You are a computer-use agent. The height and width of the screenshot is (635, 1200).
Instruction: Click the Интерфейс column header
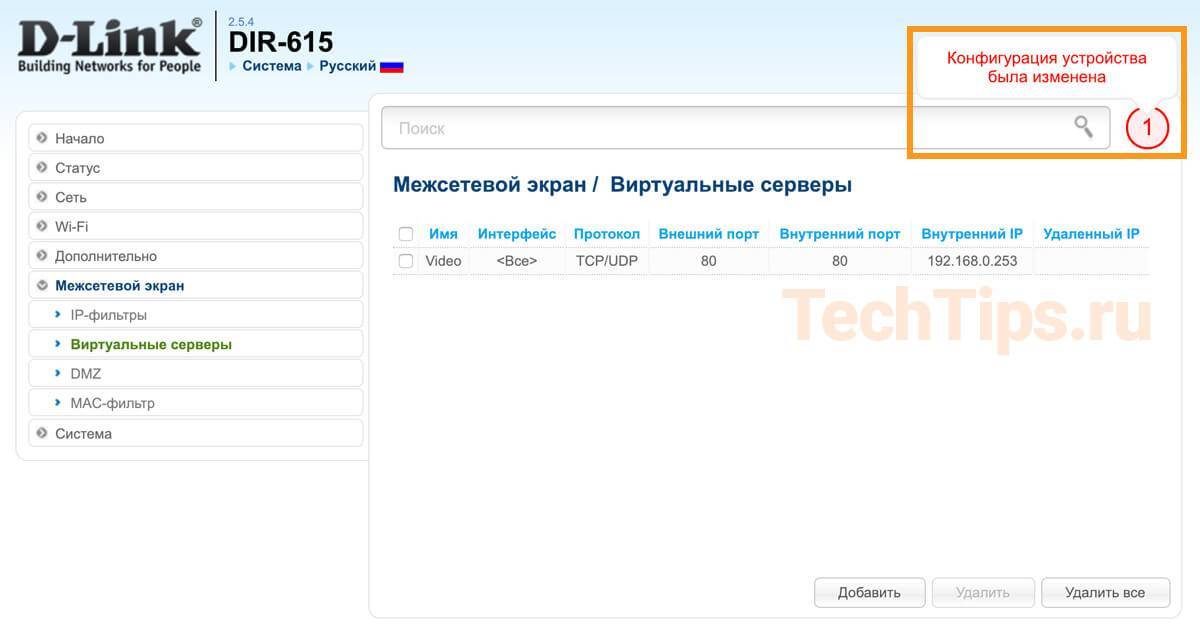pyautogui.click(x=517, y=234)
